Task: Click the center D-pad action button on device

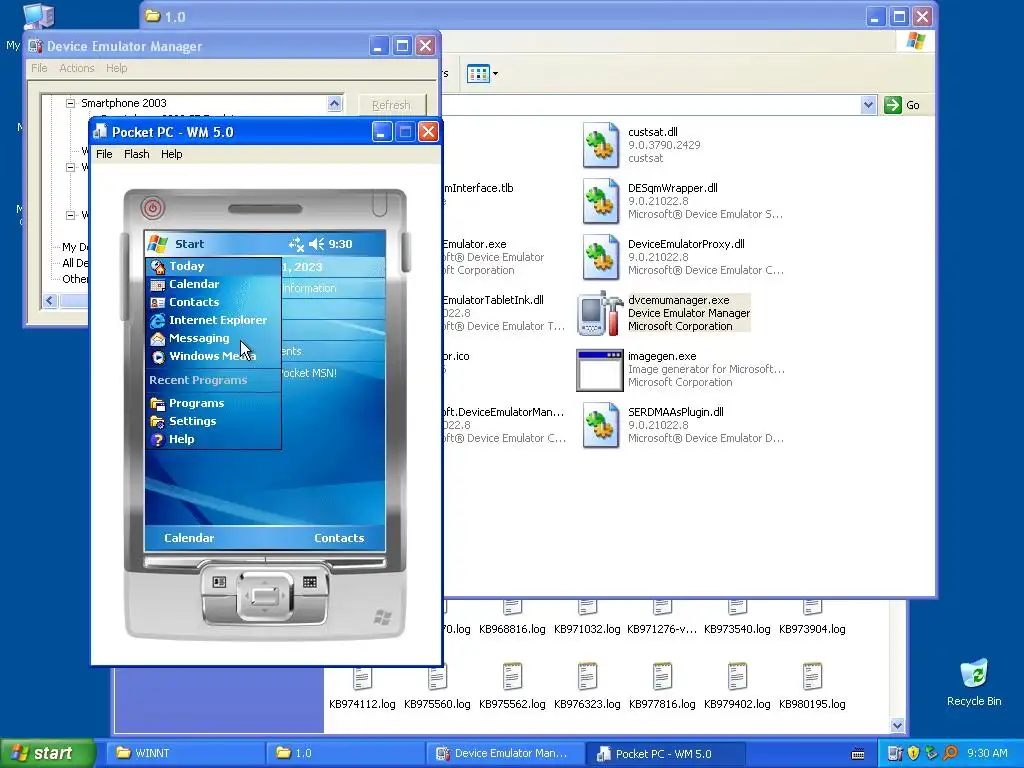Action: (x=264, y=596)
